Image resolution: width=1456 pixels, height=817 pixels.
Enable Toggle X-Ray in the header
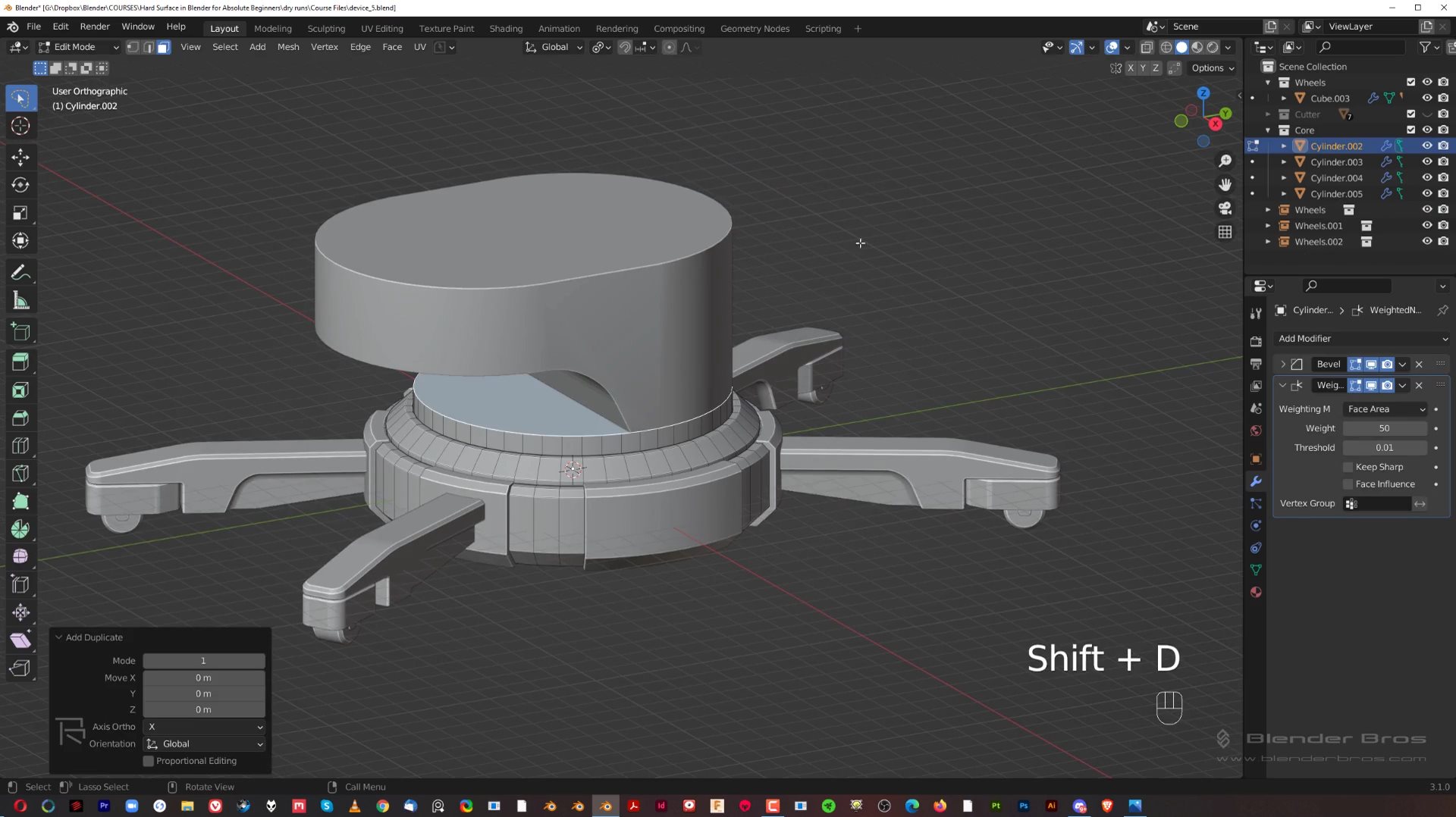coord(1147,47)
